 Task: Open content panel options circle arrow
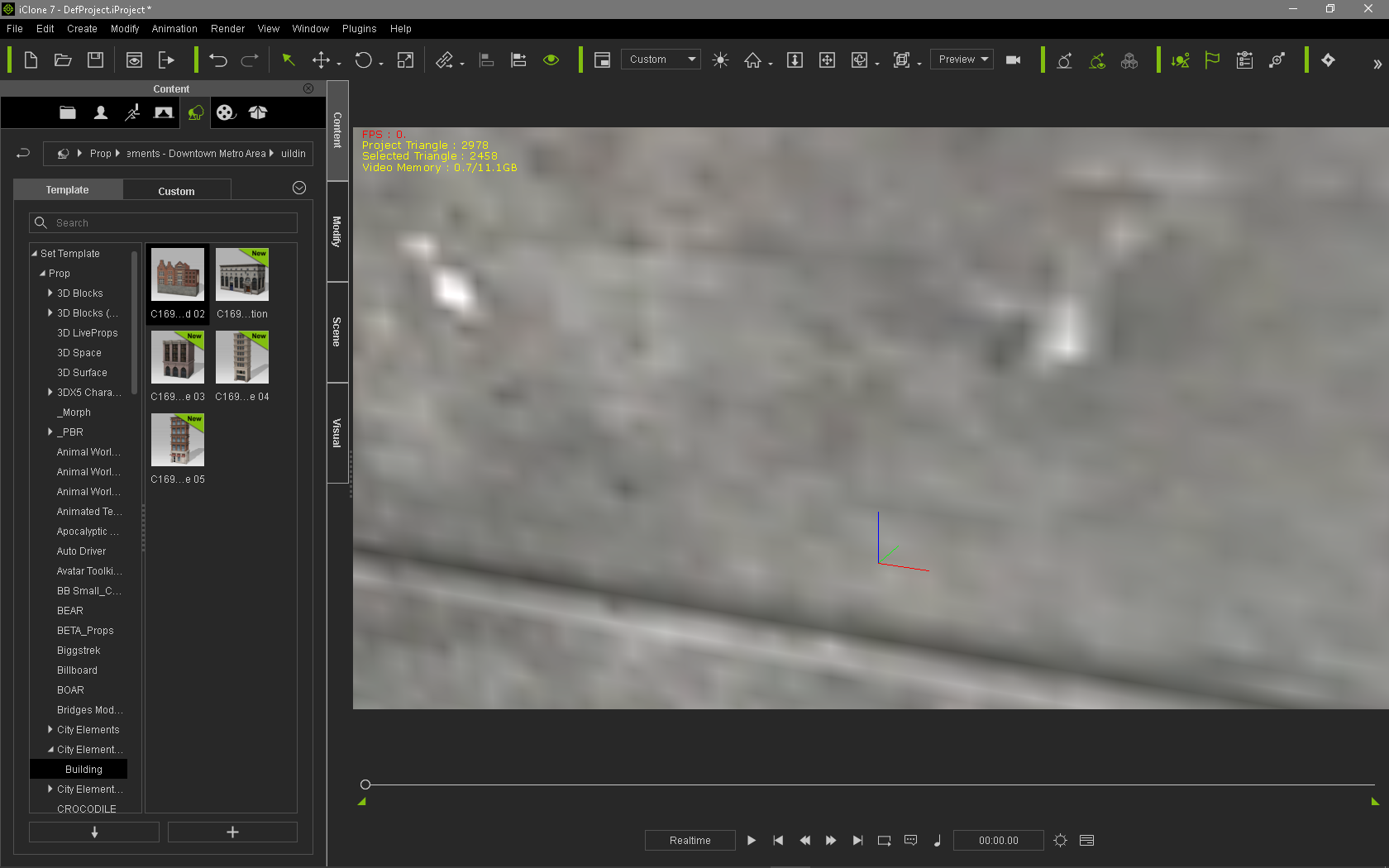tap(299, 188)
